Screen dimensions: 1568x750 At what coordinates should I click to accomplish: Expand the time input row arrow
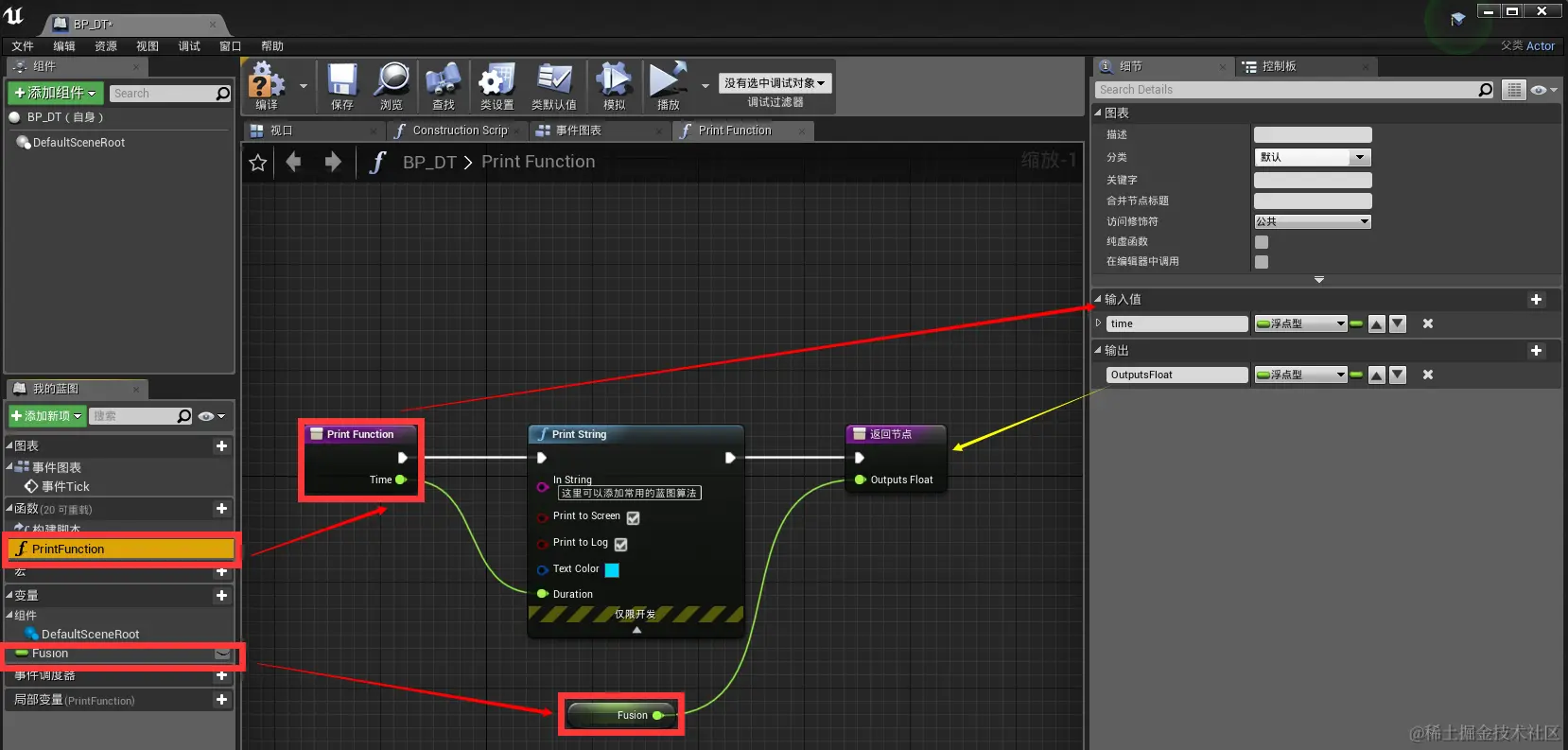1098,323
